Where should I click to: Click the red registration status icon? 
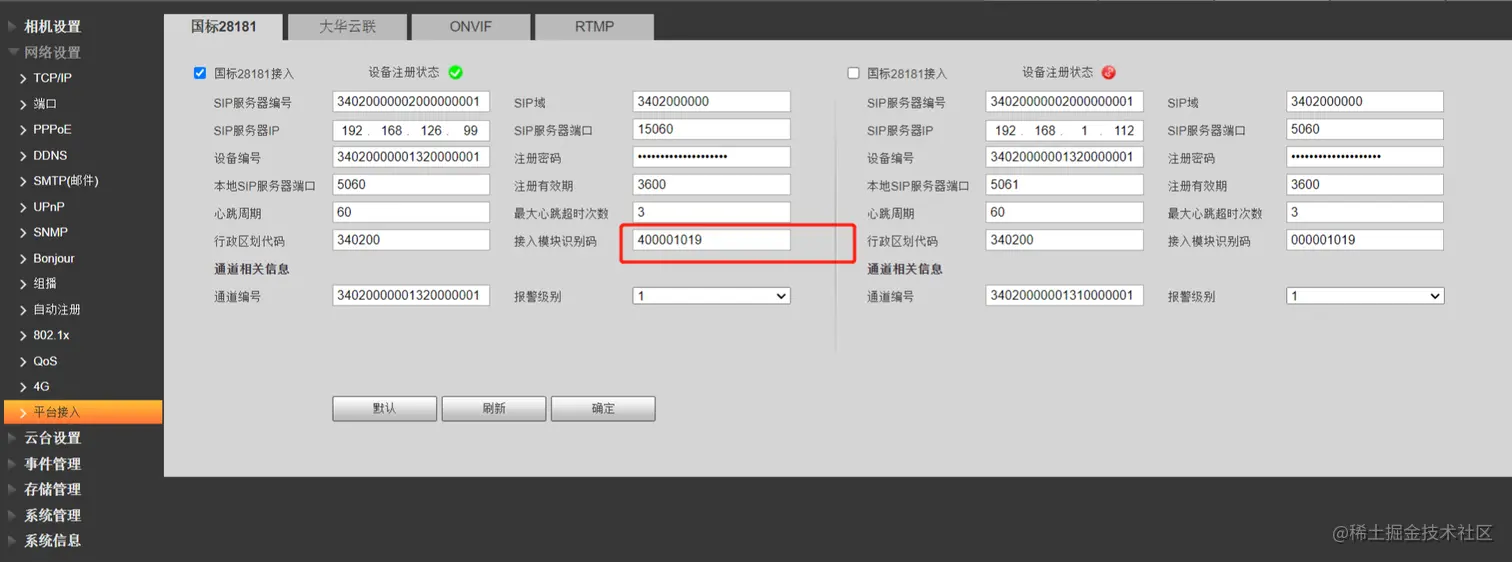click(1108, 72)
